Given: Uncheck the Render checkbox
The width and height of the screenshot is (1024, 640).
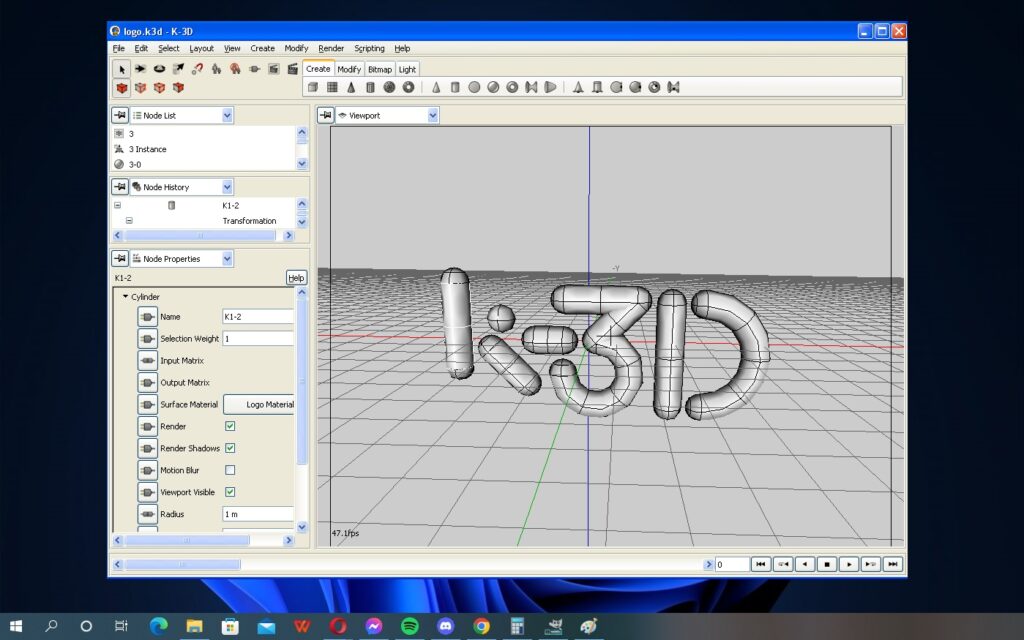Looking at the screenshot, I should pos(230,426).
